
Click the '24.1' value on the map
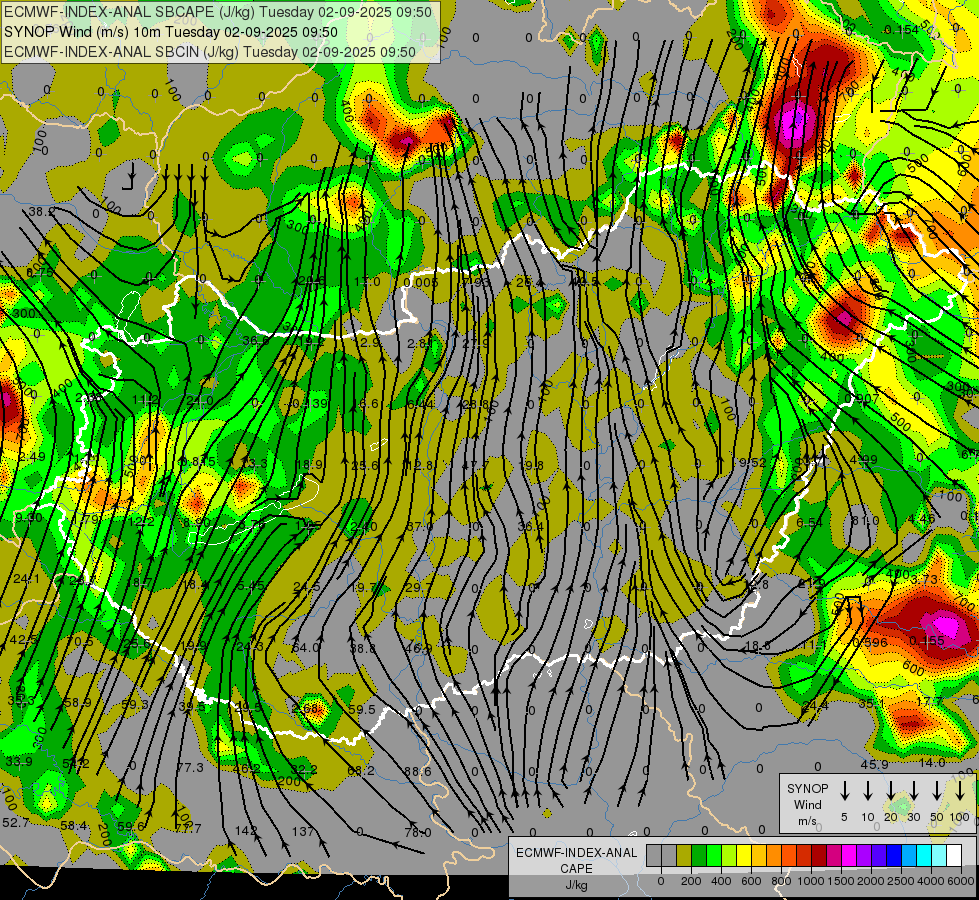click(26, 579)
